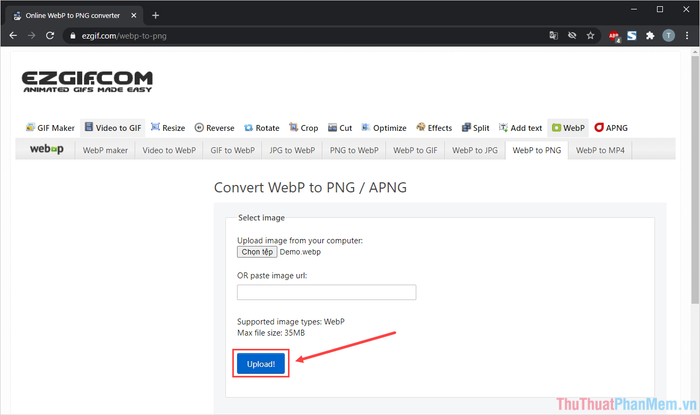This screenshot has height=415, width=700.
Task: Close the Online WebP to PNG converter tab
Action: 133,15
